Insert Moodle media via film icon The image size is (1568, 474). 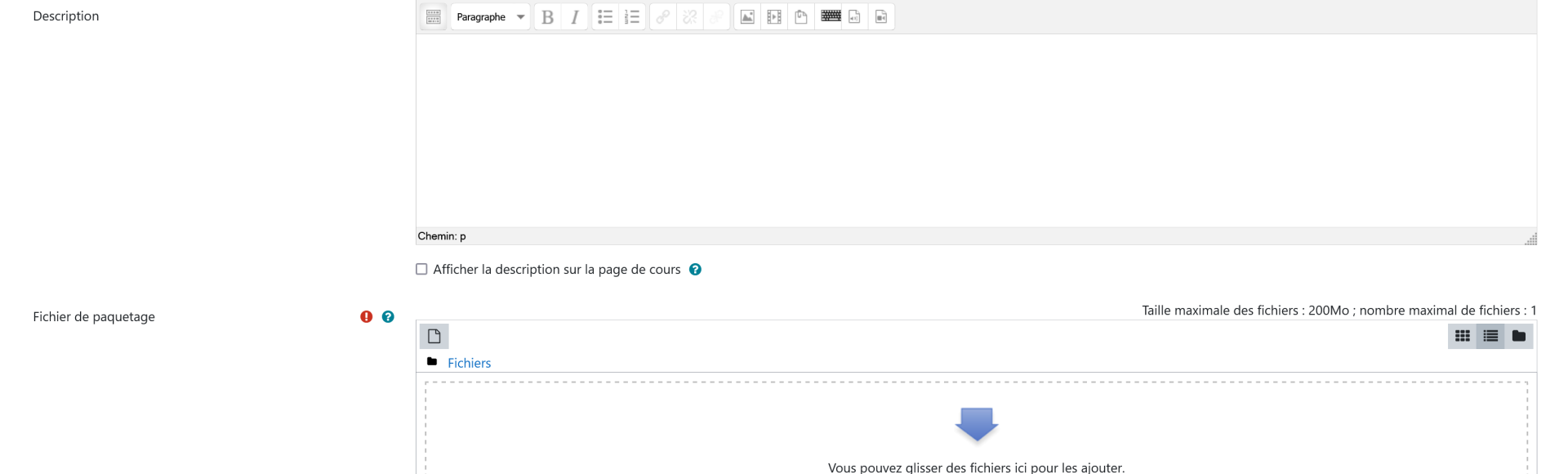pyautogui.click(x=774, y=16)
